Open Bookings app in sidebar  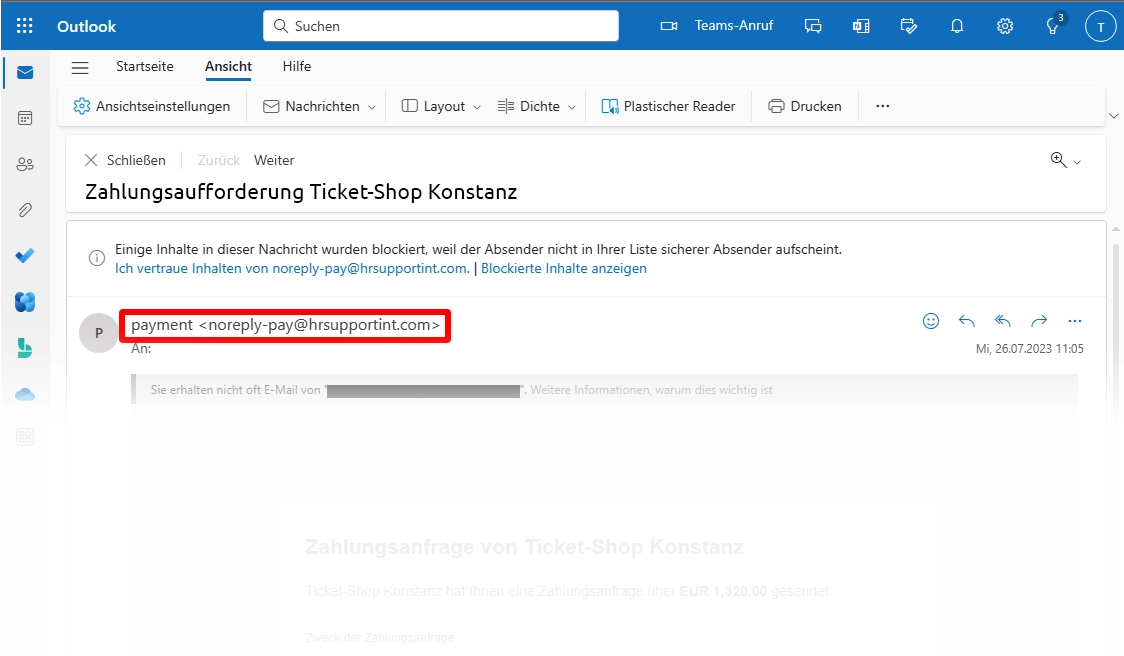25,348
